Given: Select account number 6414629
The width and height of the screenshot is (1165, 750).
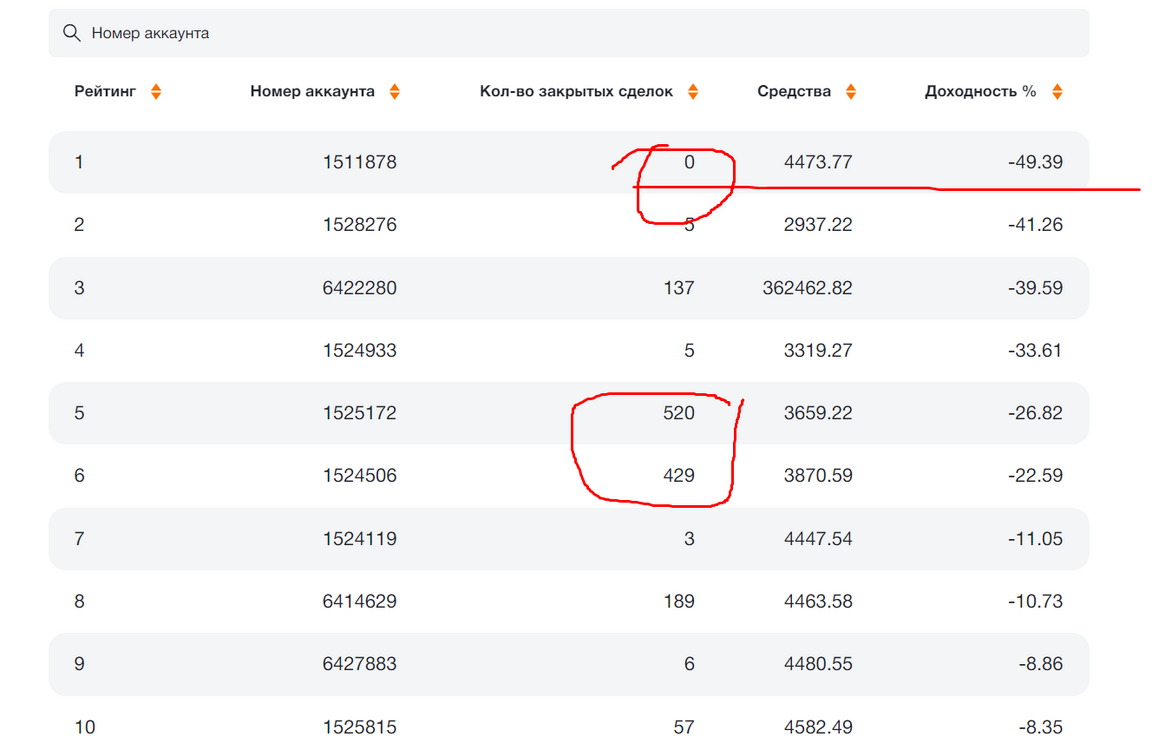Looking at the screenshot, I should point(360,601).
